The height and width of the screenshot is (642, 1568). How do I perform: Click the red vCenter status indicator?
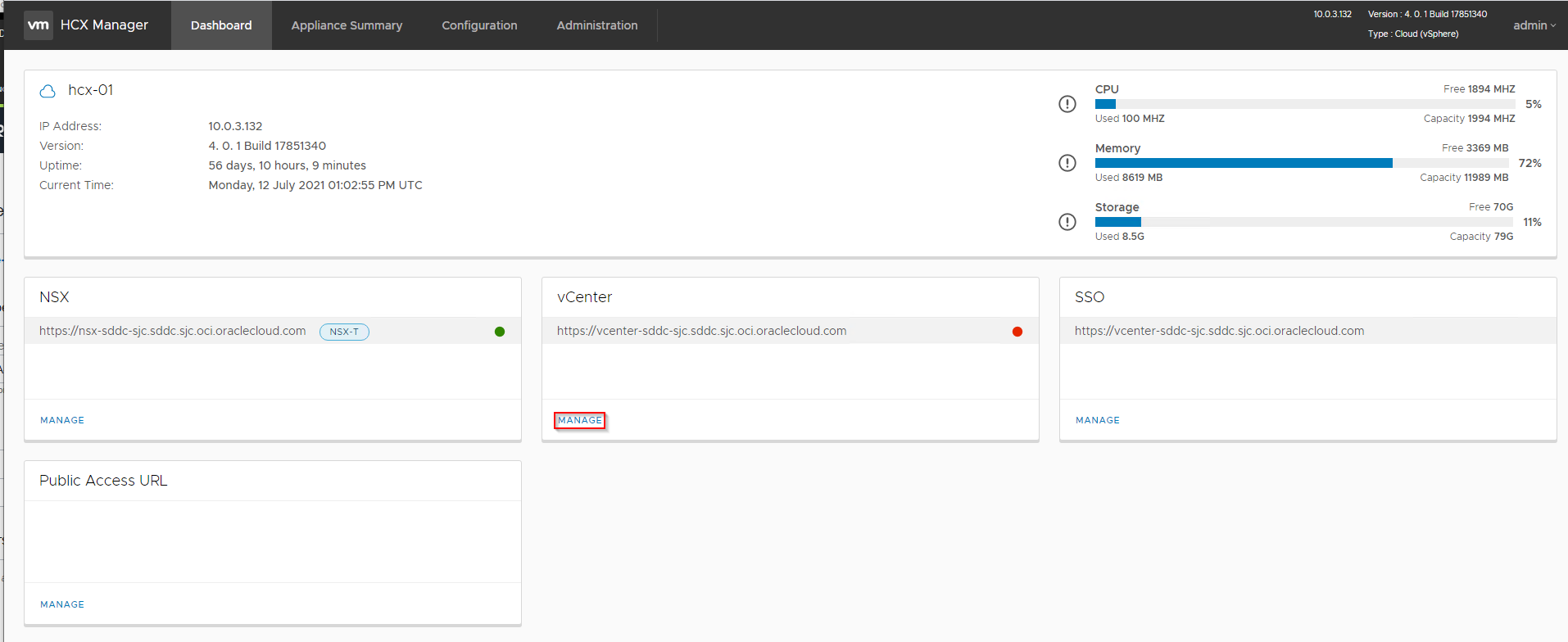(1017, 332)
